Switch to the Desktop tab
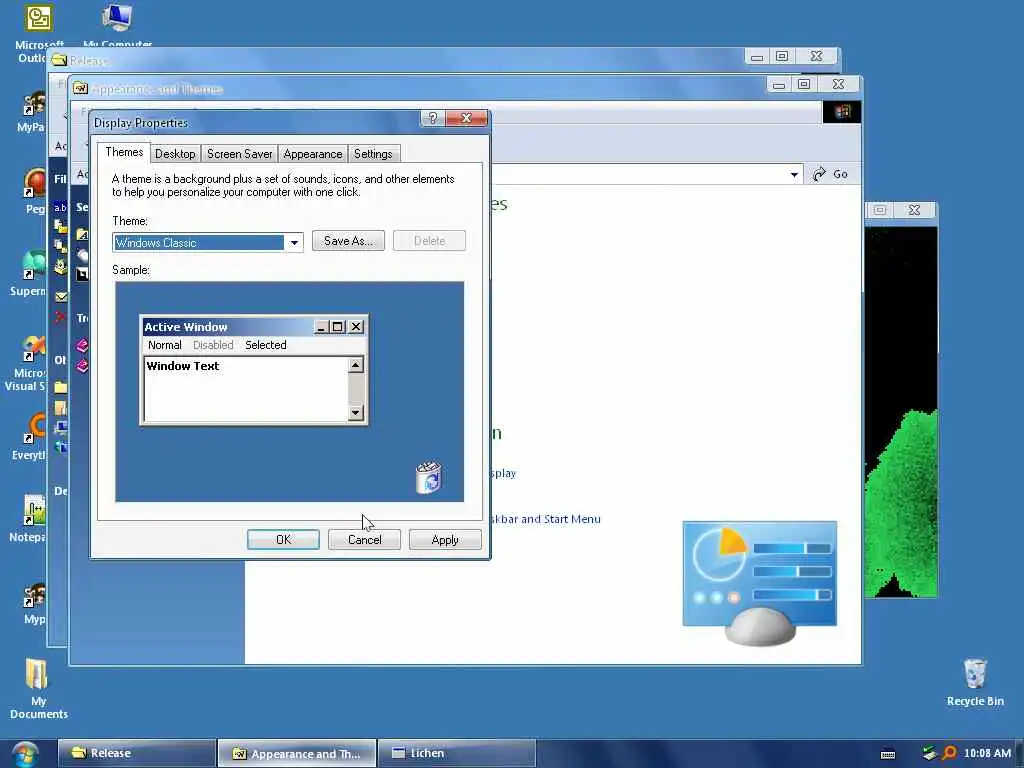Viewport: 1024px width, 768px height. 175,154
